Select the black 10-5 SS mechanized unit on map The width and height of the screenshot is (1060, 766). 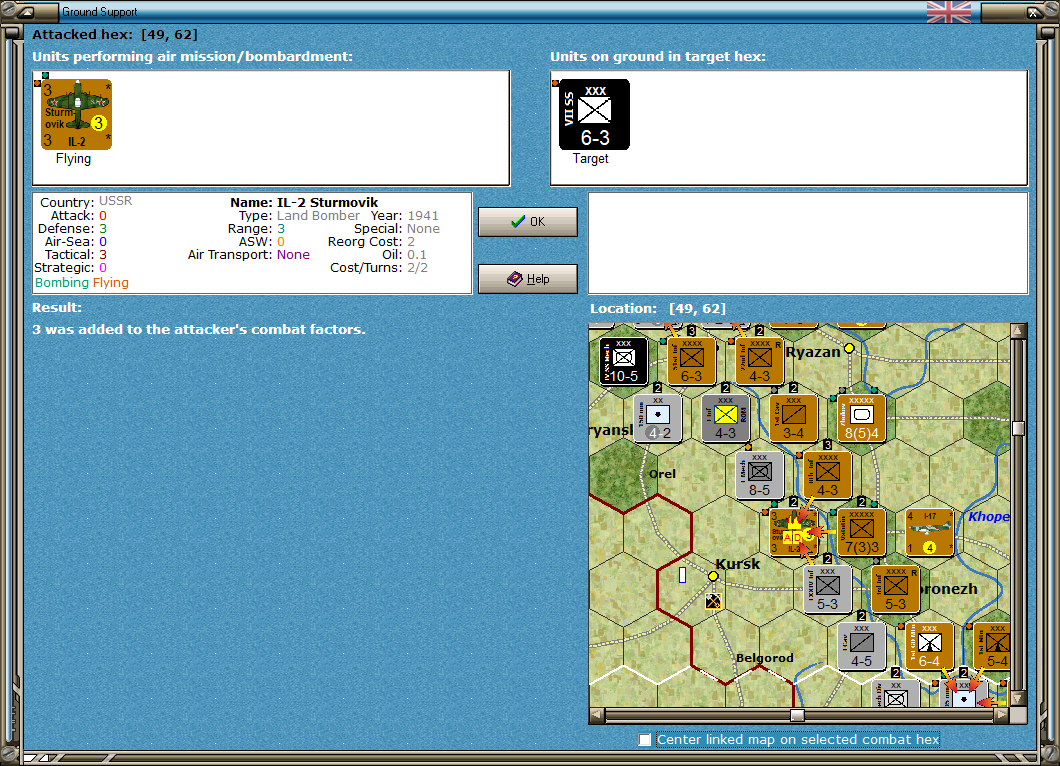623,361
